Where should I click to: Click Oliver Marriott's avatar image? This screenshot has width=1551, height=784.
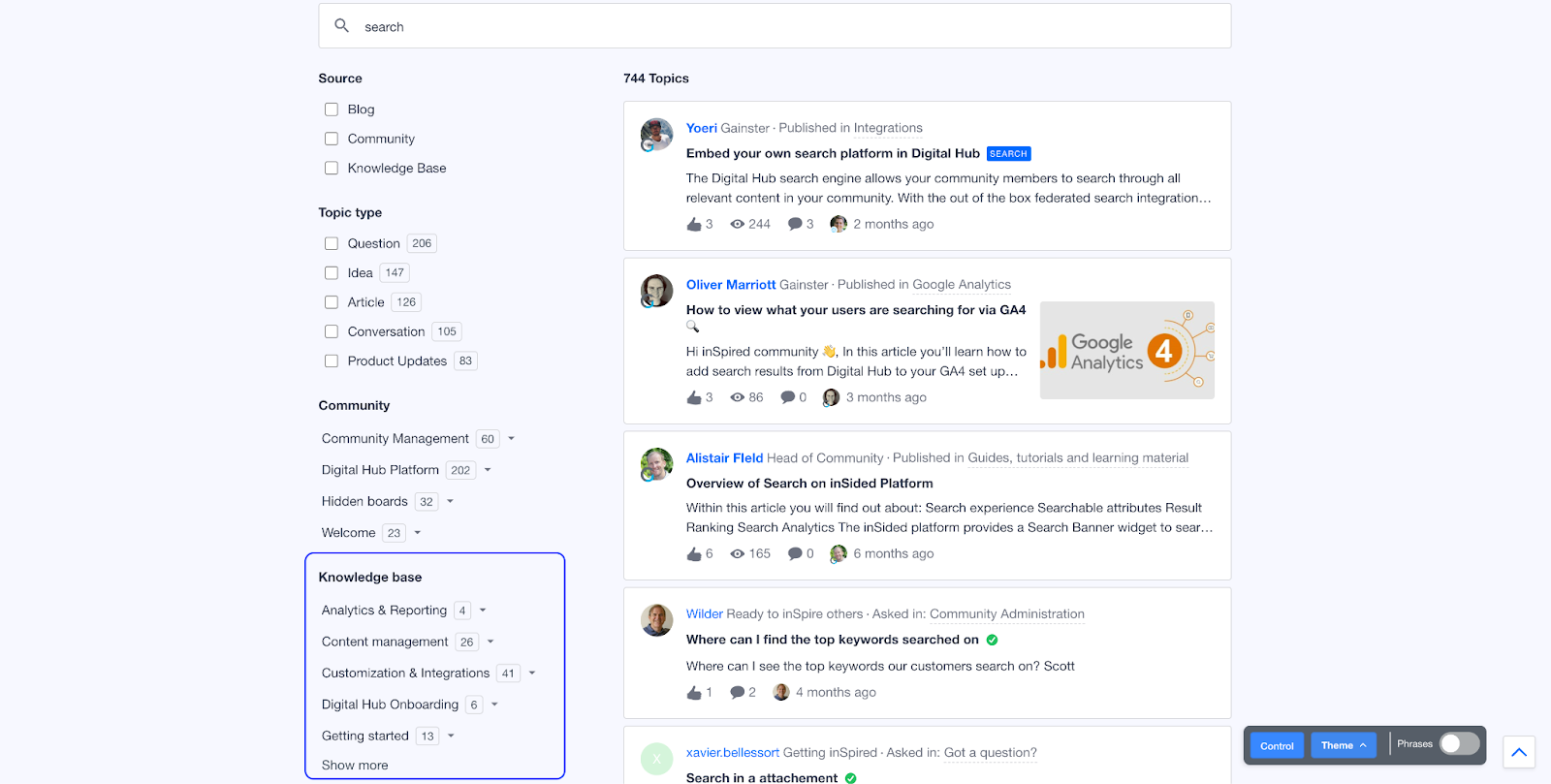coord(656,291)
